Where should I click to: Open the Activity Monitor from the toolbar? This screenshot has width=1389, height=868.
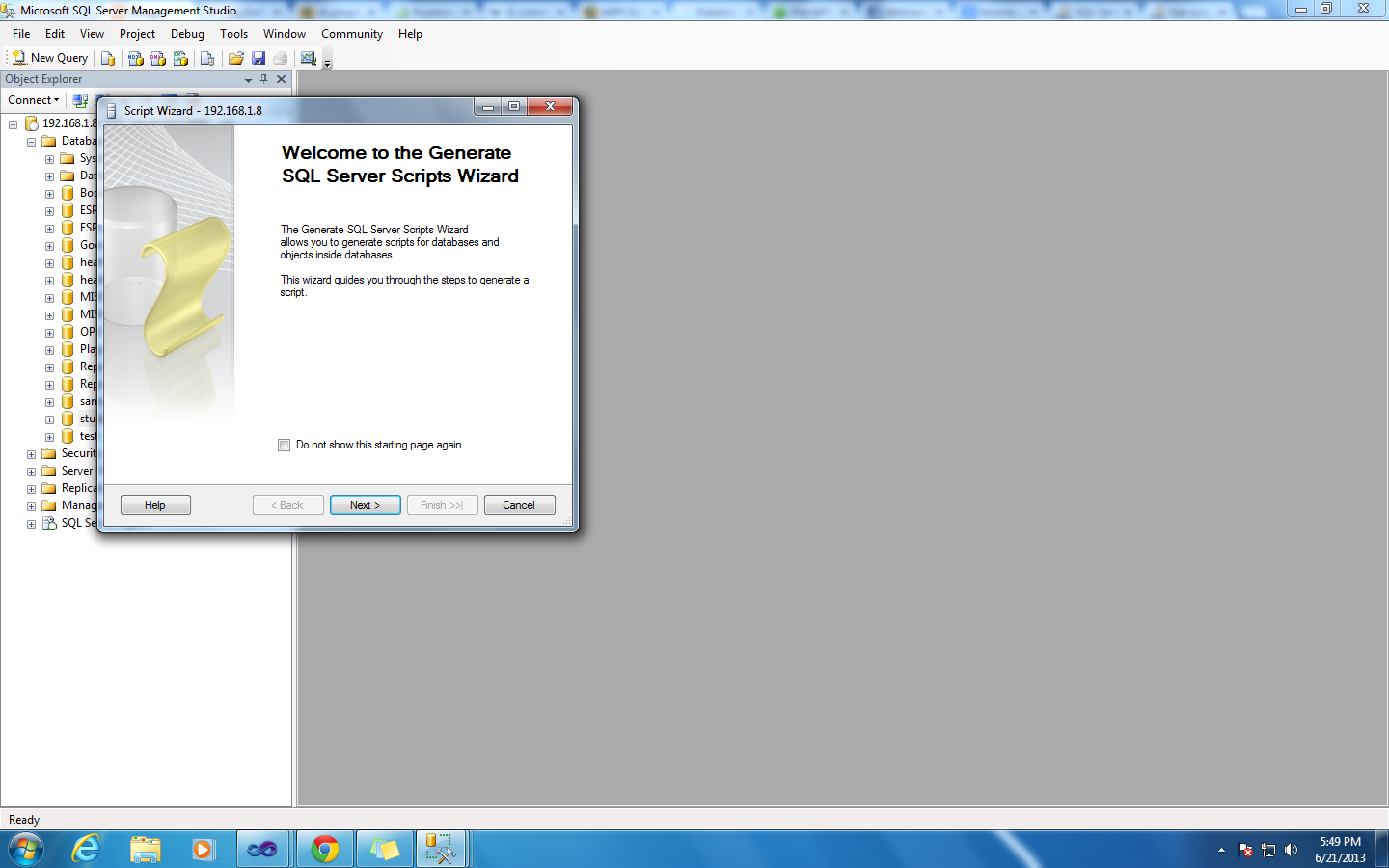click(x=309, y=59)
